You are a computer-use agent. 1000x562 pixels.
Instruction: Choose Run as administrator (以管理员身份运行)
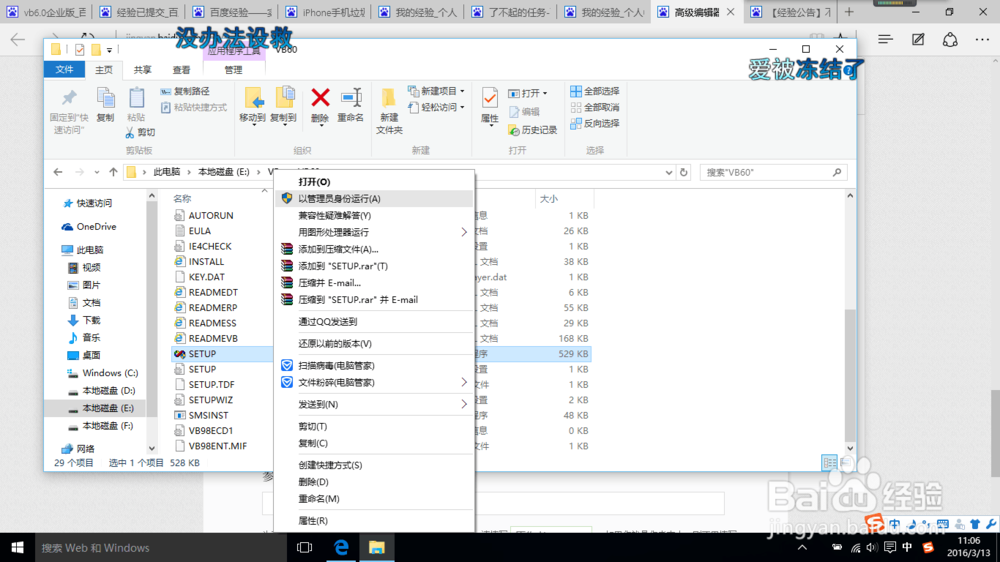pyautogui.click(x=374, y=198)
